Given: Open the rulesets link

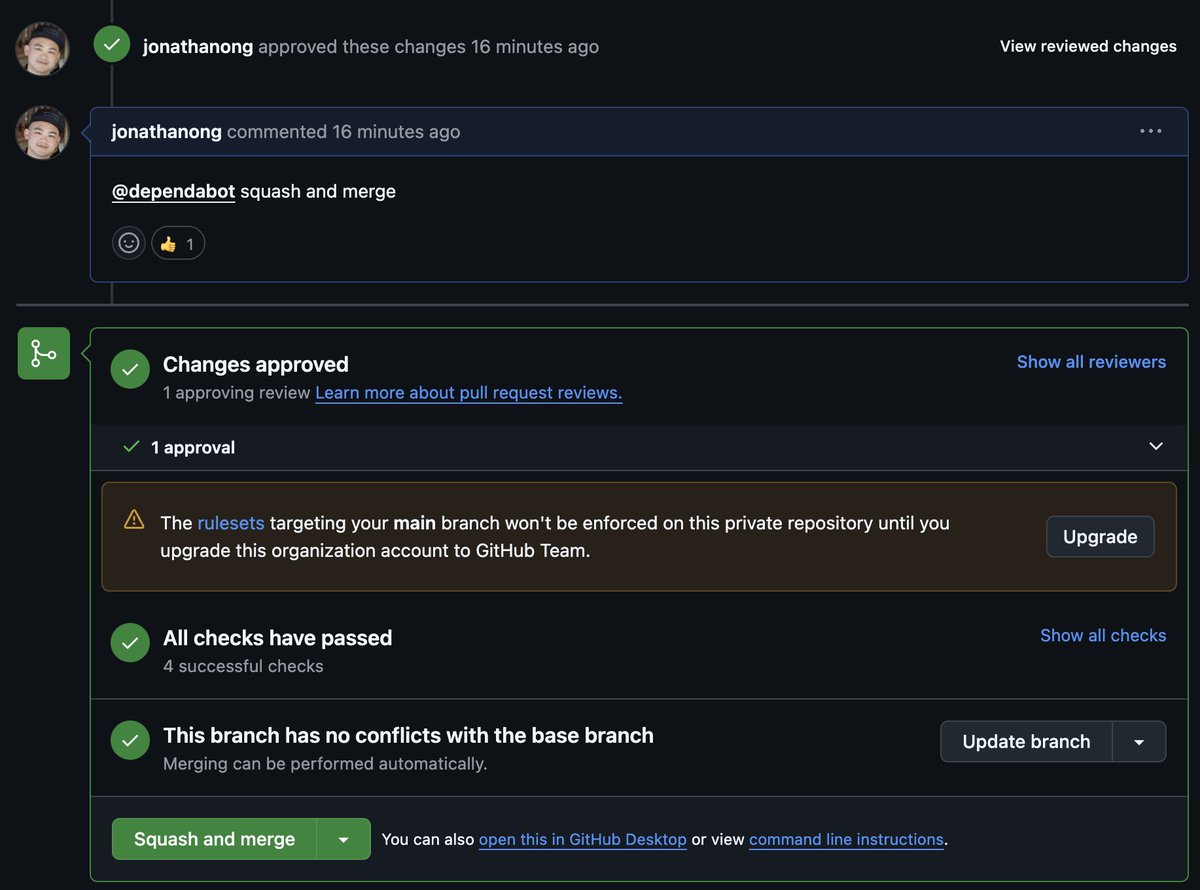Looking at the screenshot, I should [231, 522].
